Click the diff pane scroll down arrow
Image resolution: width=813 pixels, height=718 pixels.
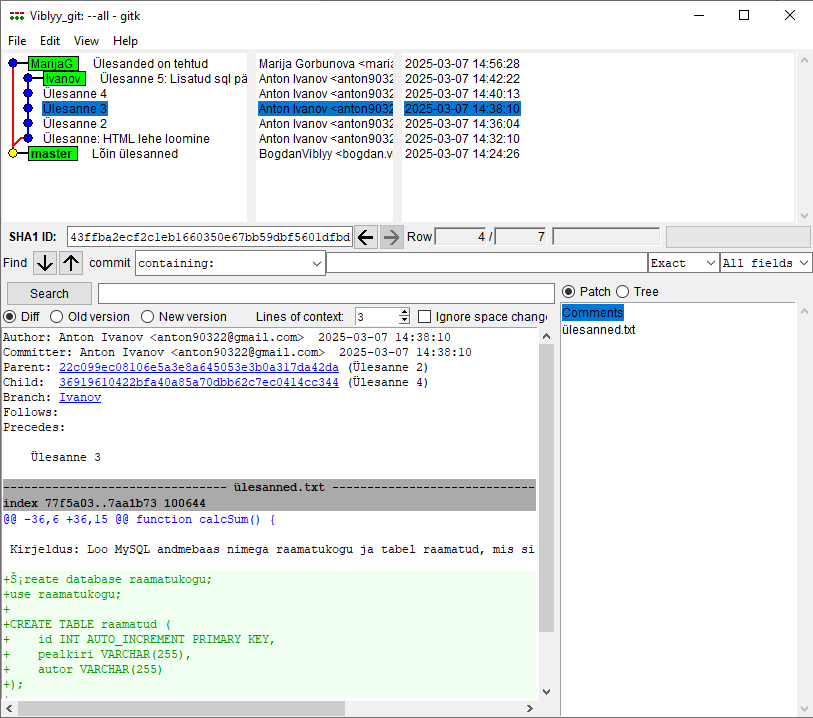tap(546, 692)
